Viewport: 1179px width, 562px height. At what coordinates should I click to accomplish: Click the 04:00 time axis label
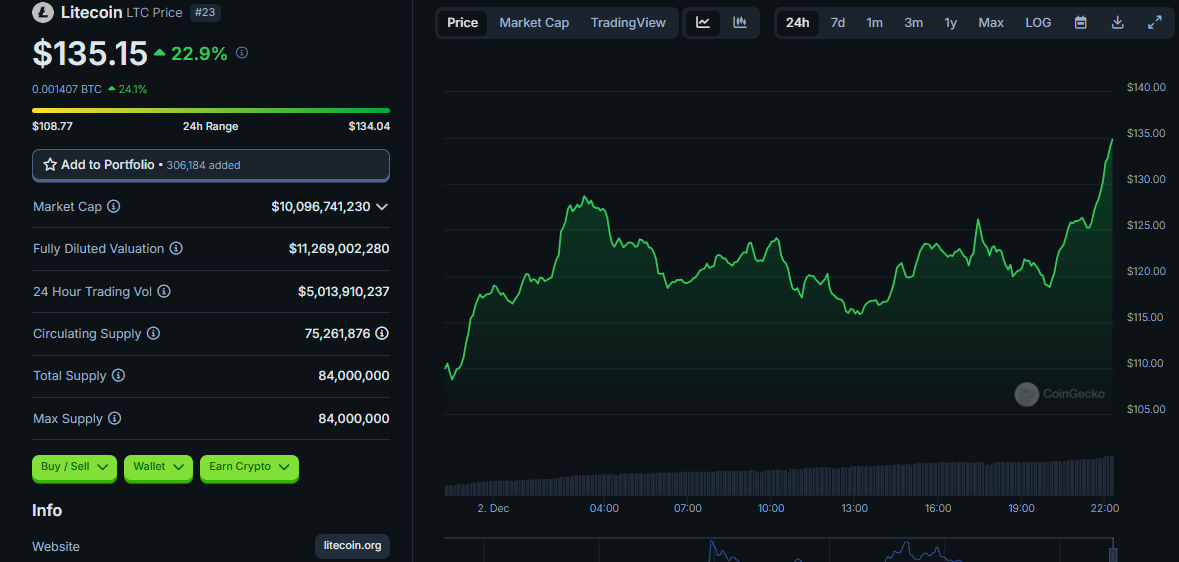pos(605,508)
